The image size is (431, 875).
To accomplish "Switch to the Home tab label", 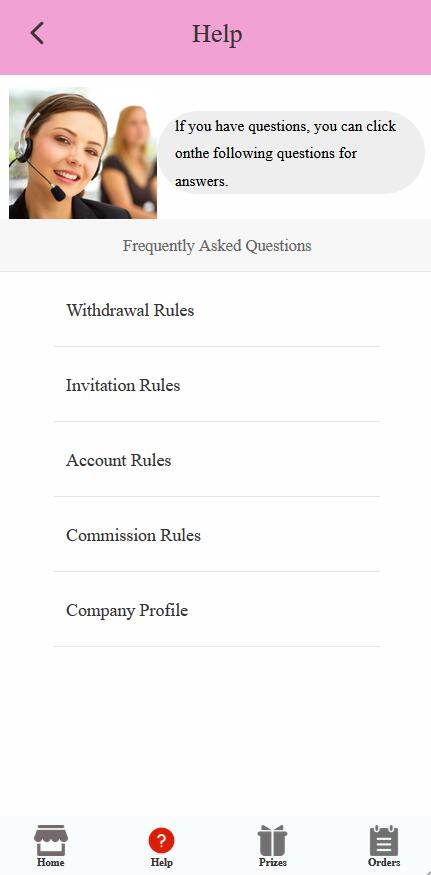I will pos(51,862).
